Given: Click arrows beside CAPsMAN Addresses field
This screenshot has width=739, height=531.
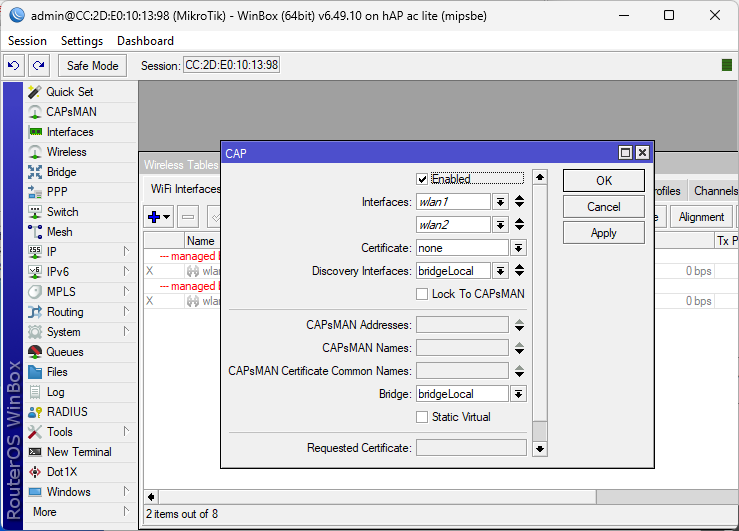Looking at the screenshot, I should pos(519,325).
